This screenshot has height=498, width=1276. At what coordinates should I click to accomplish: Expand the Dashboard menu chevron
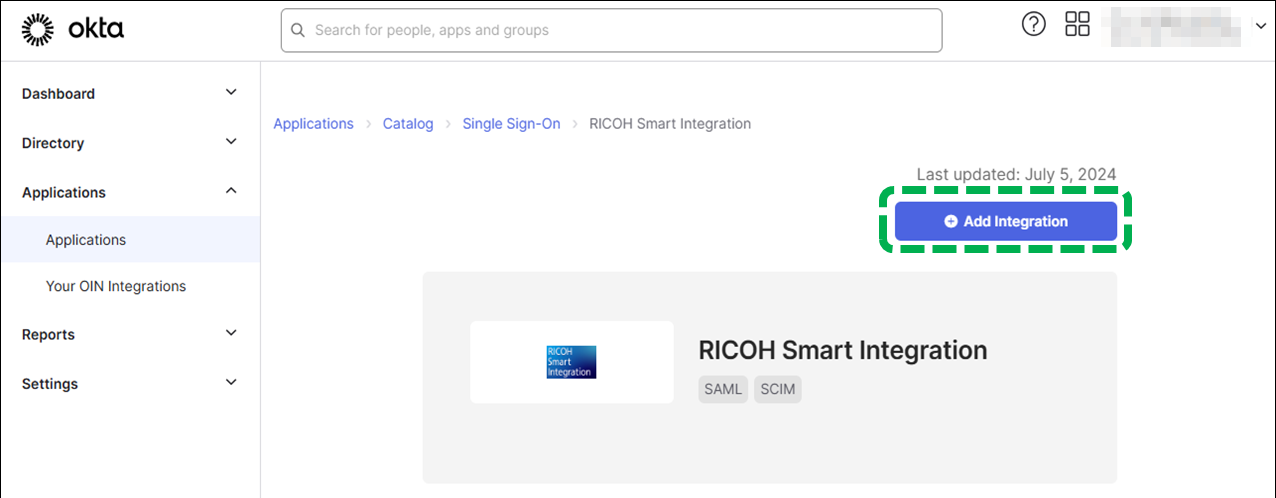tap(231, 93)
